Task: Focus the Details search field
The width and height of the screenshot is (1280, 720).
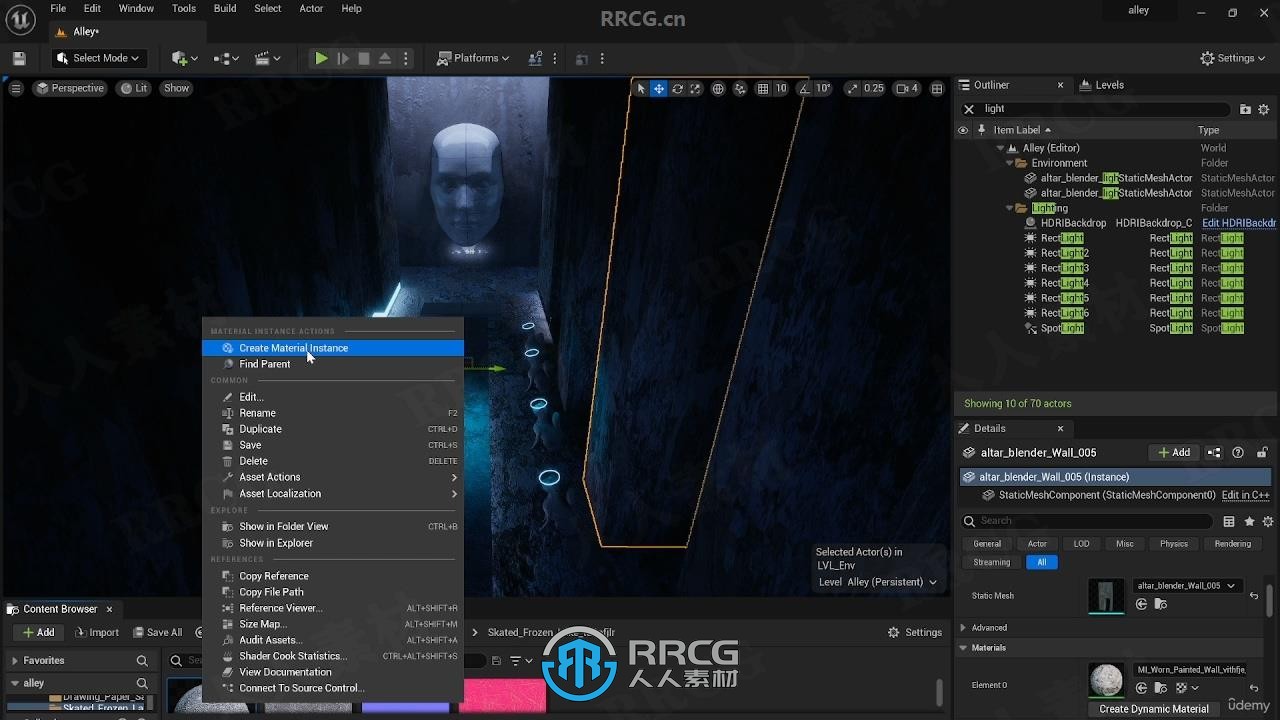Action: coord(1088,521)
